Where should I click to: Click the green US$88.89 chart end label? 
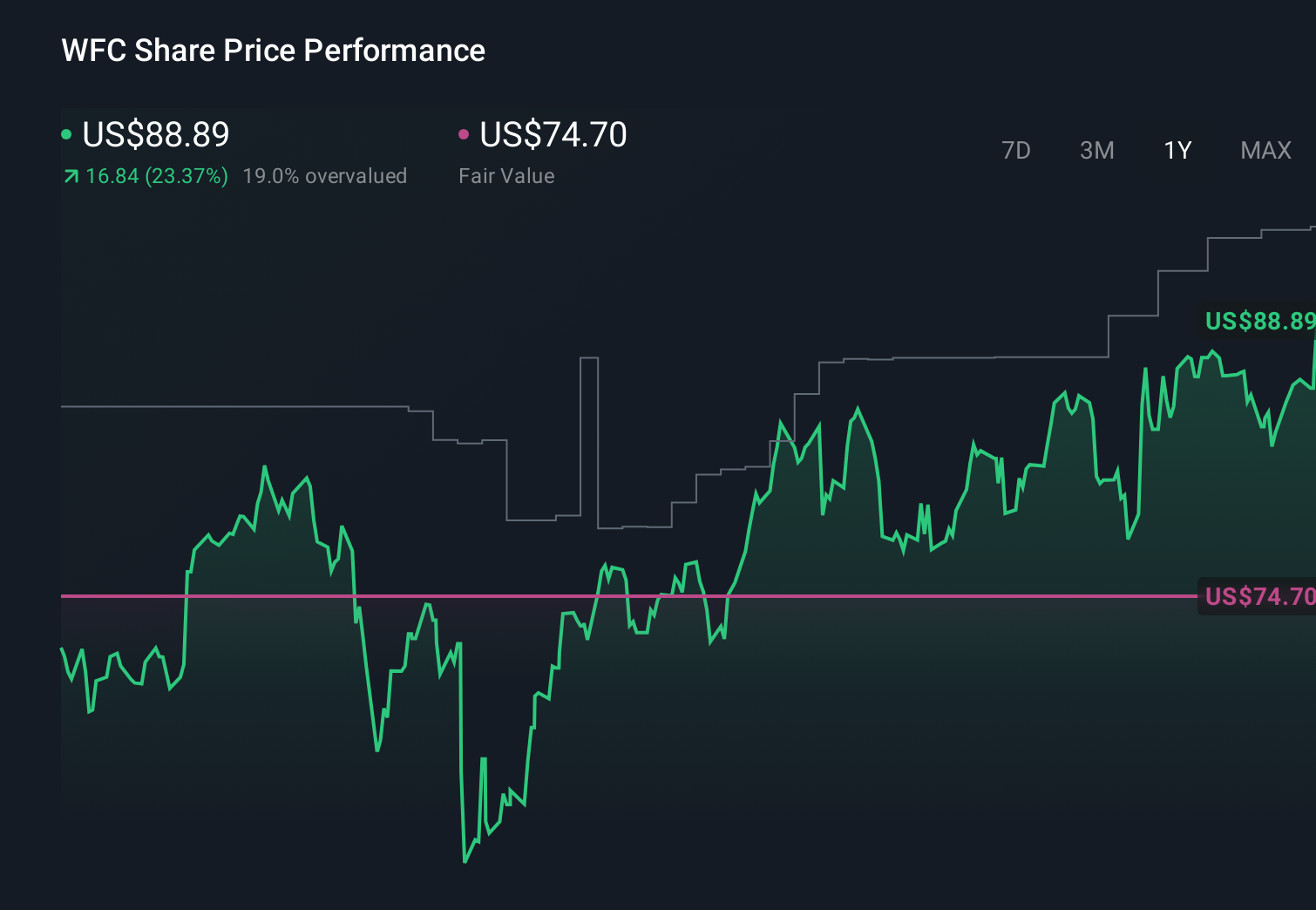pyautogui.click(x=1258, y=322)
